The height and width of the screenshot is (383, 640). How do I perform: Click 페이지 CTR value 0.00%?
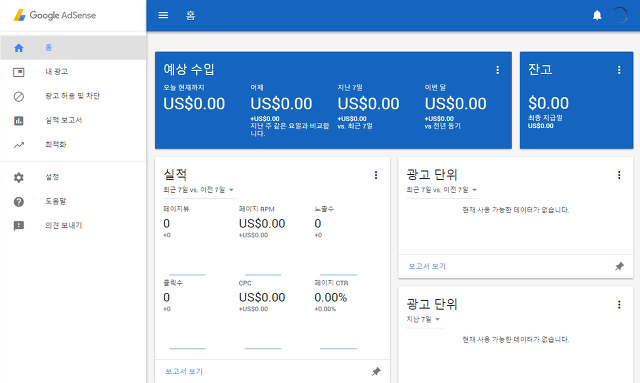coord(331,298)
